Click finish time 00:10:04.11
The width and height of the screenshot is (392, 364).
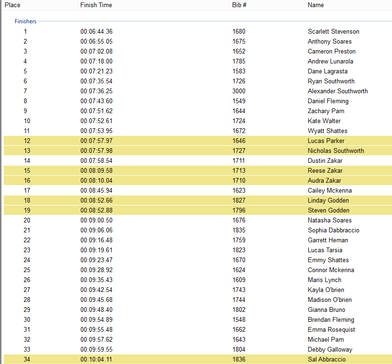(96, 359)
